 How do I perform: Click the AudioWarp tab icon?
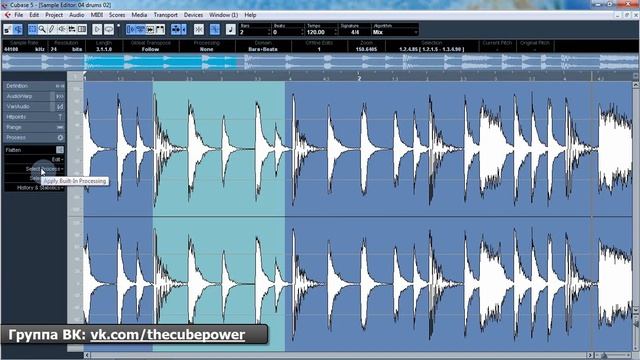point(60,96)
